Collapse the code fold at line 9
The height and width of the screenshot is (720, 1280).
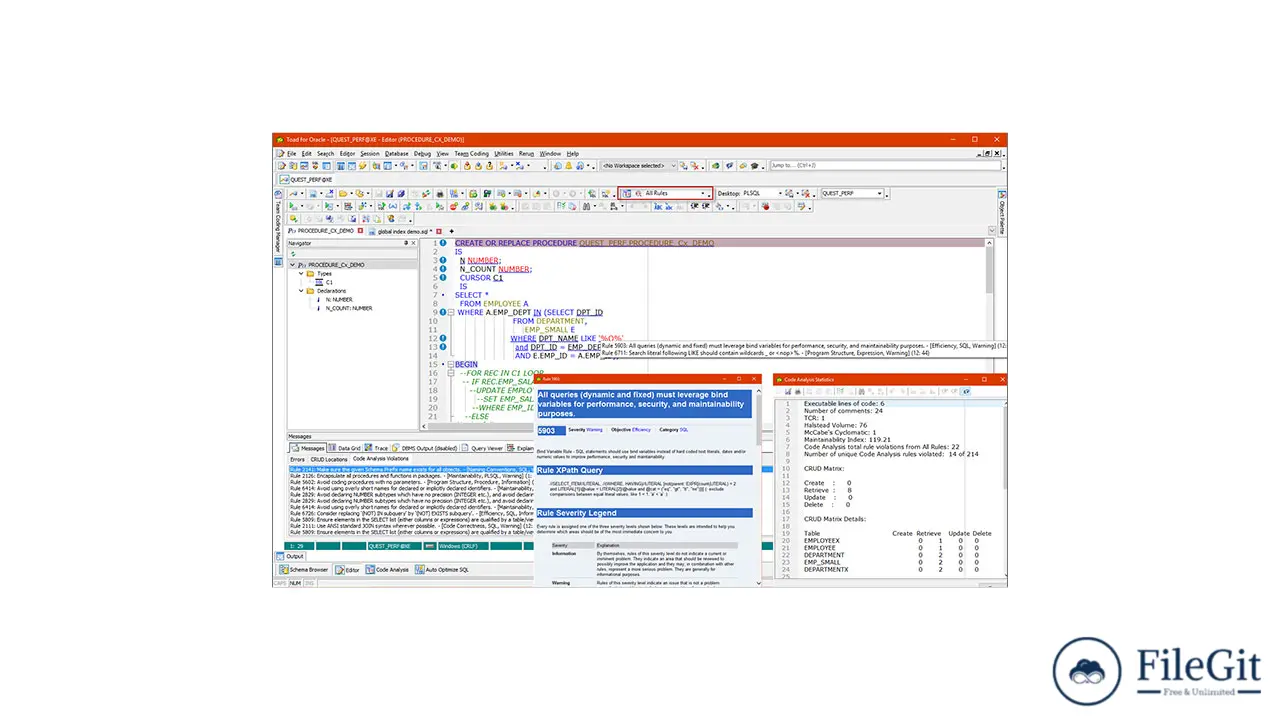[x=451, y=312]
